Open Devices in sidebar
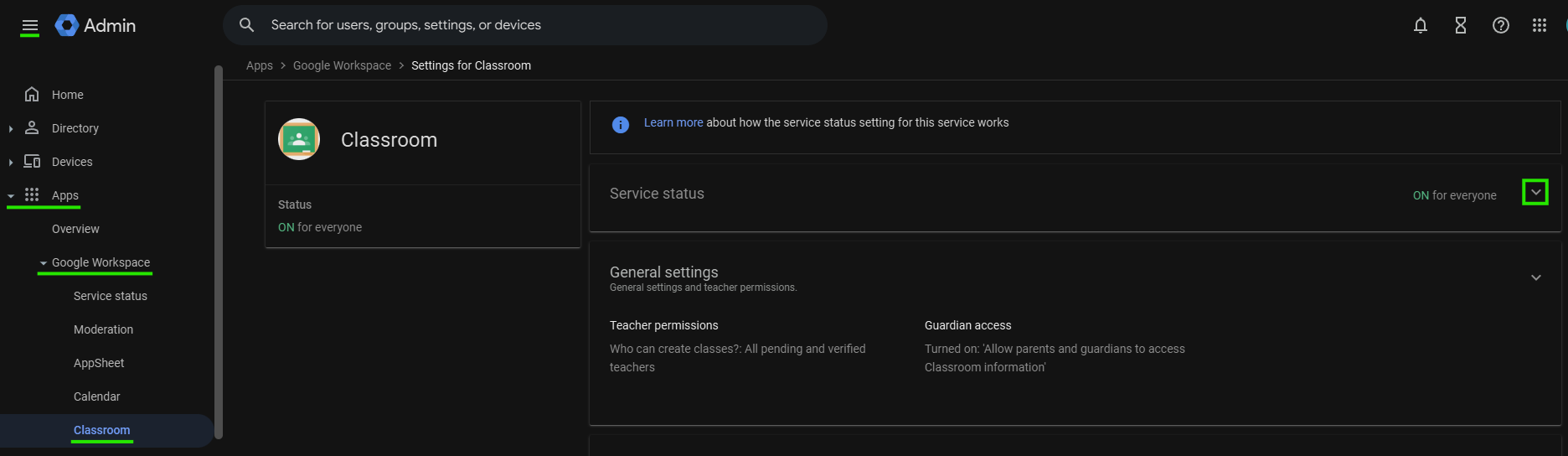 point(72,162)
